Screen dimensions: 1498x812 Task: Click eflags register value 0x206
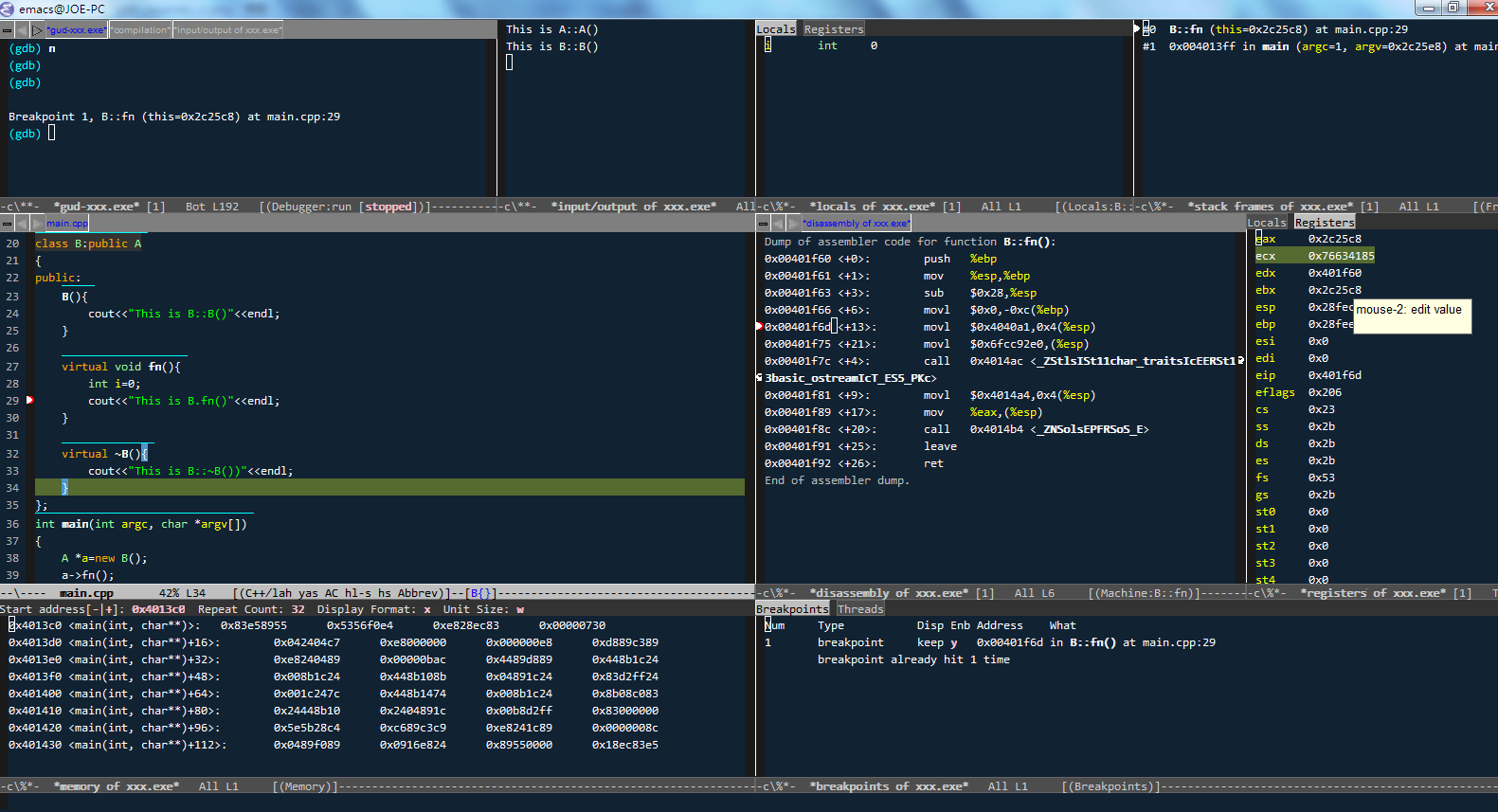pos(1325,392)
